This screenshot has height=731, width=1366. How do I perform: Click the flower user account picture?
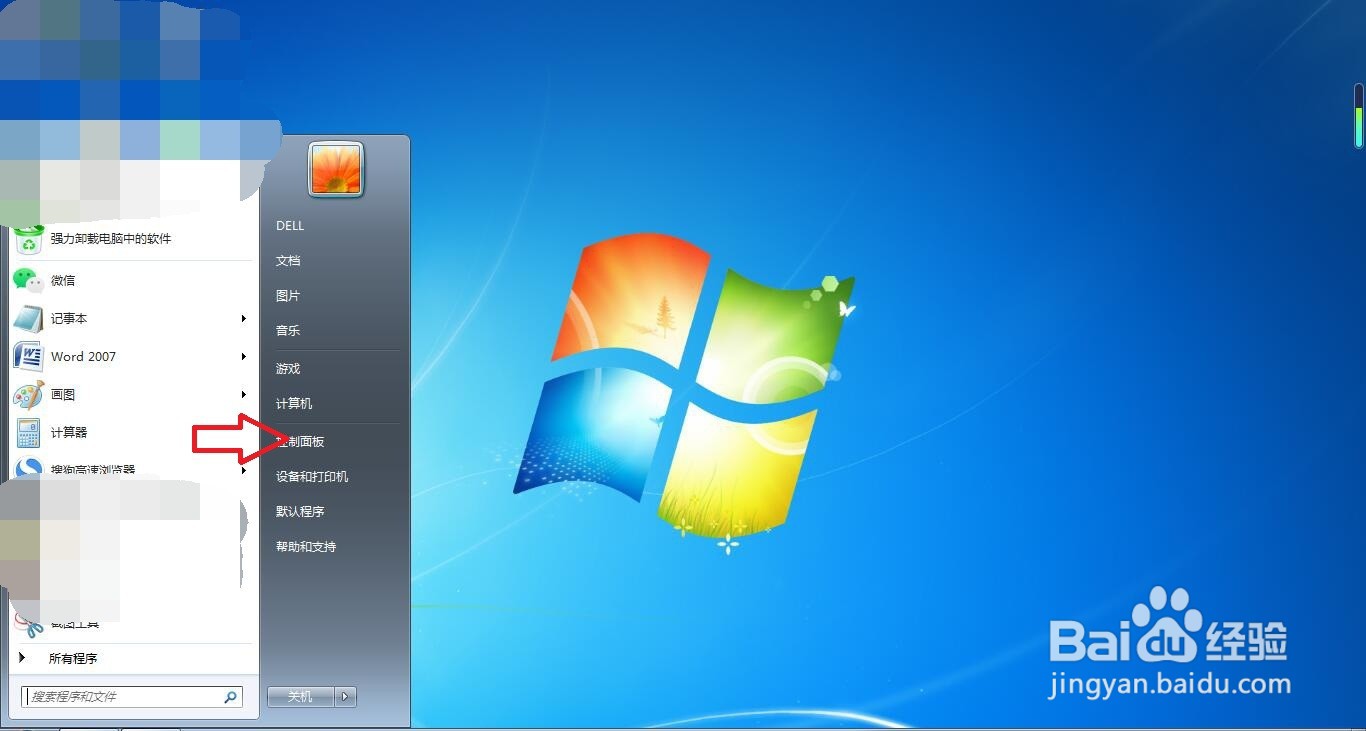click(336, 169)
